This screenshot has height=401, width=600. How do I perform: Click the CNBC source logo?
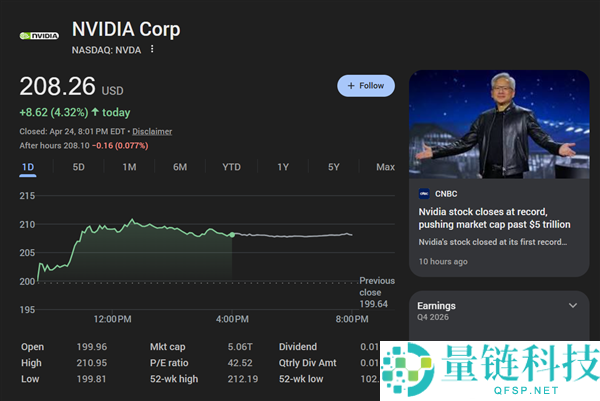click(x=425, y=193)
